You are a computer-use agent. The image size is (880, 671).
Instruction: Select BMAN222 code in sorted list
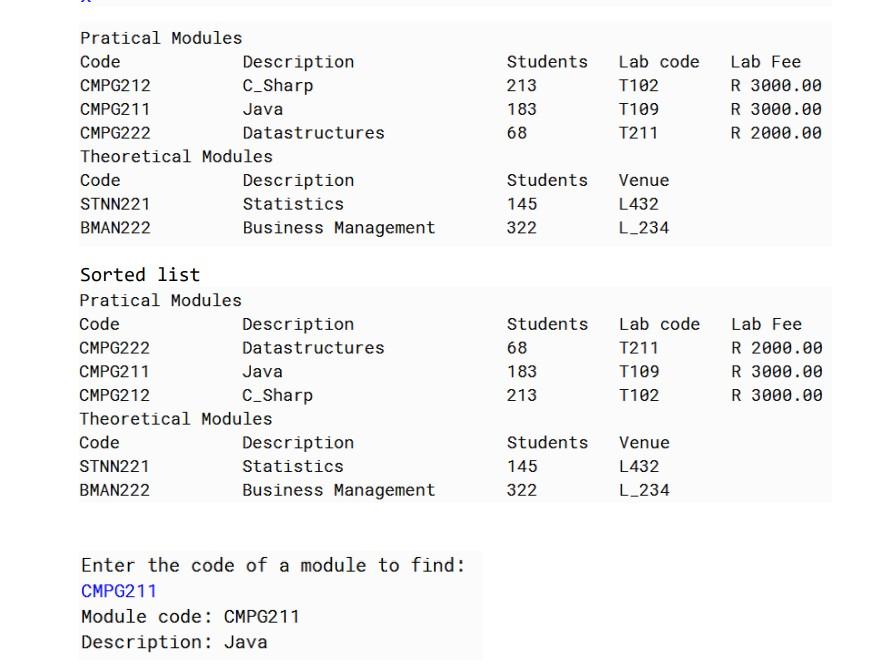point(114,490)
